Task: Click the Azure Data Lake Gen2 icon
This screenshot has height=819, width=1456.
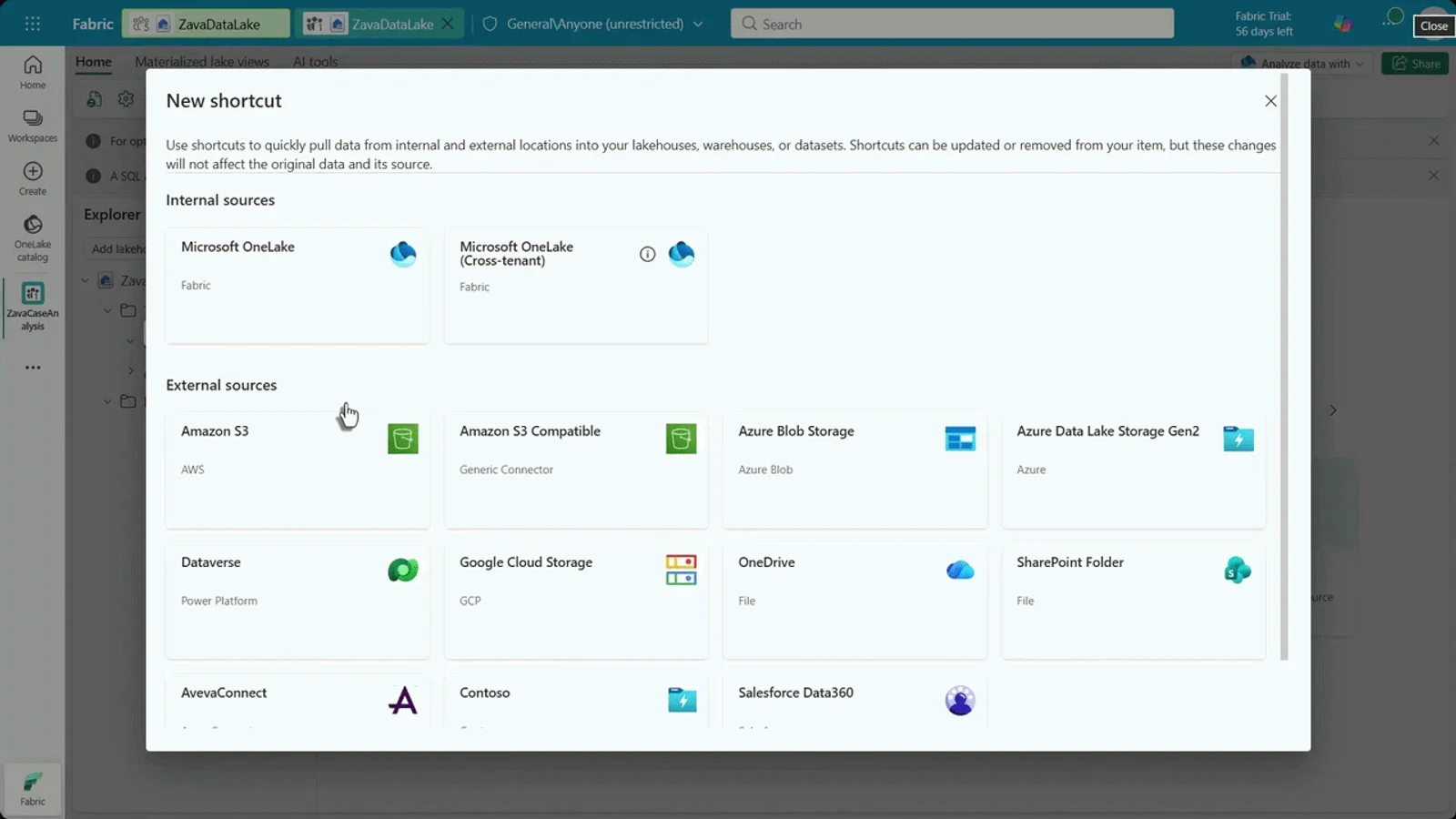Action: [x=1239, y=439]
